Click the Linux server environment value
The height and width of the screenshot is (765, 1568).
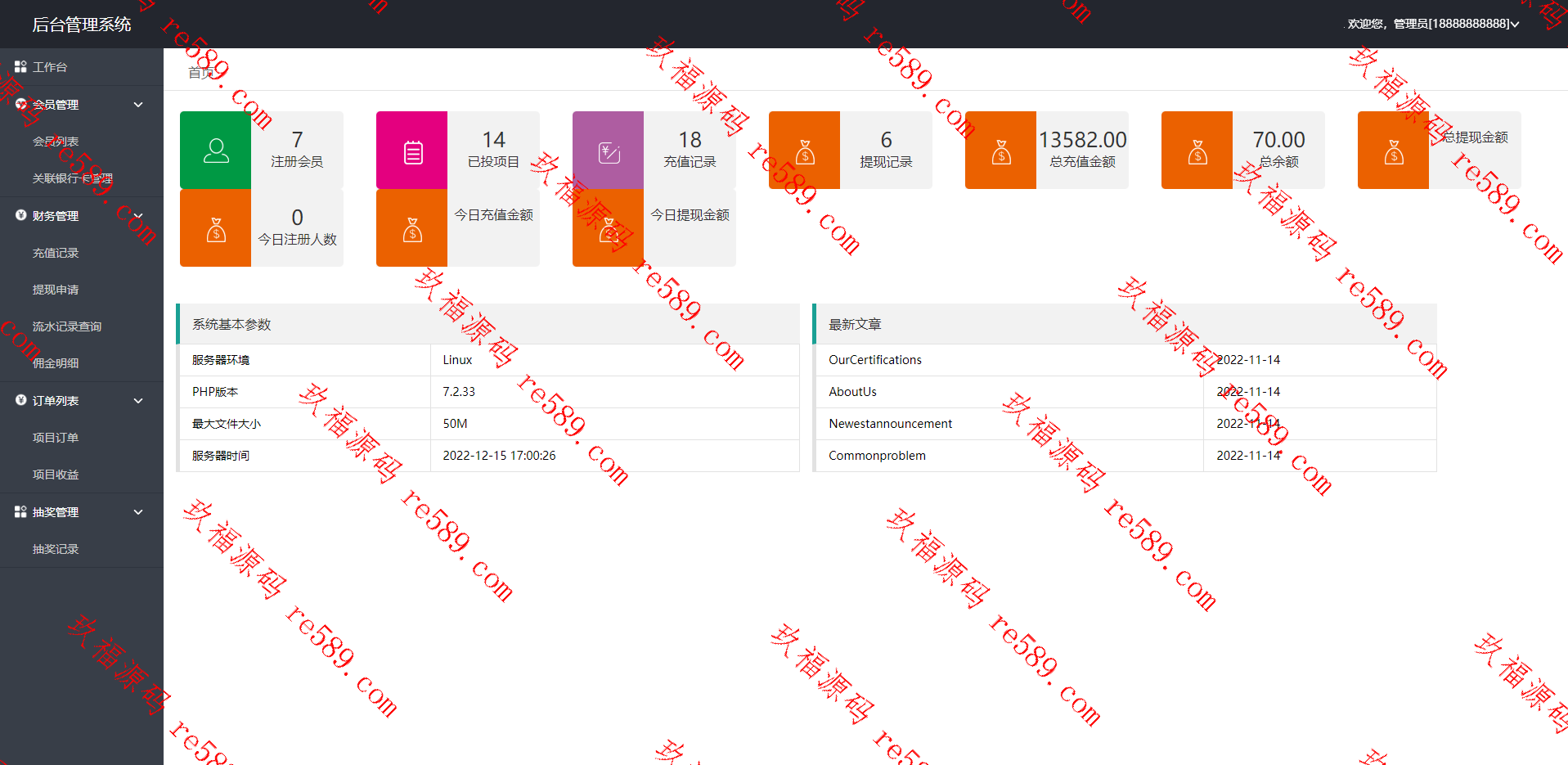coord(457,360)
